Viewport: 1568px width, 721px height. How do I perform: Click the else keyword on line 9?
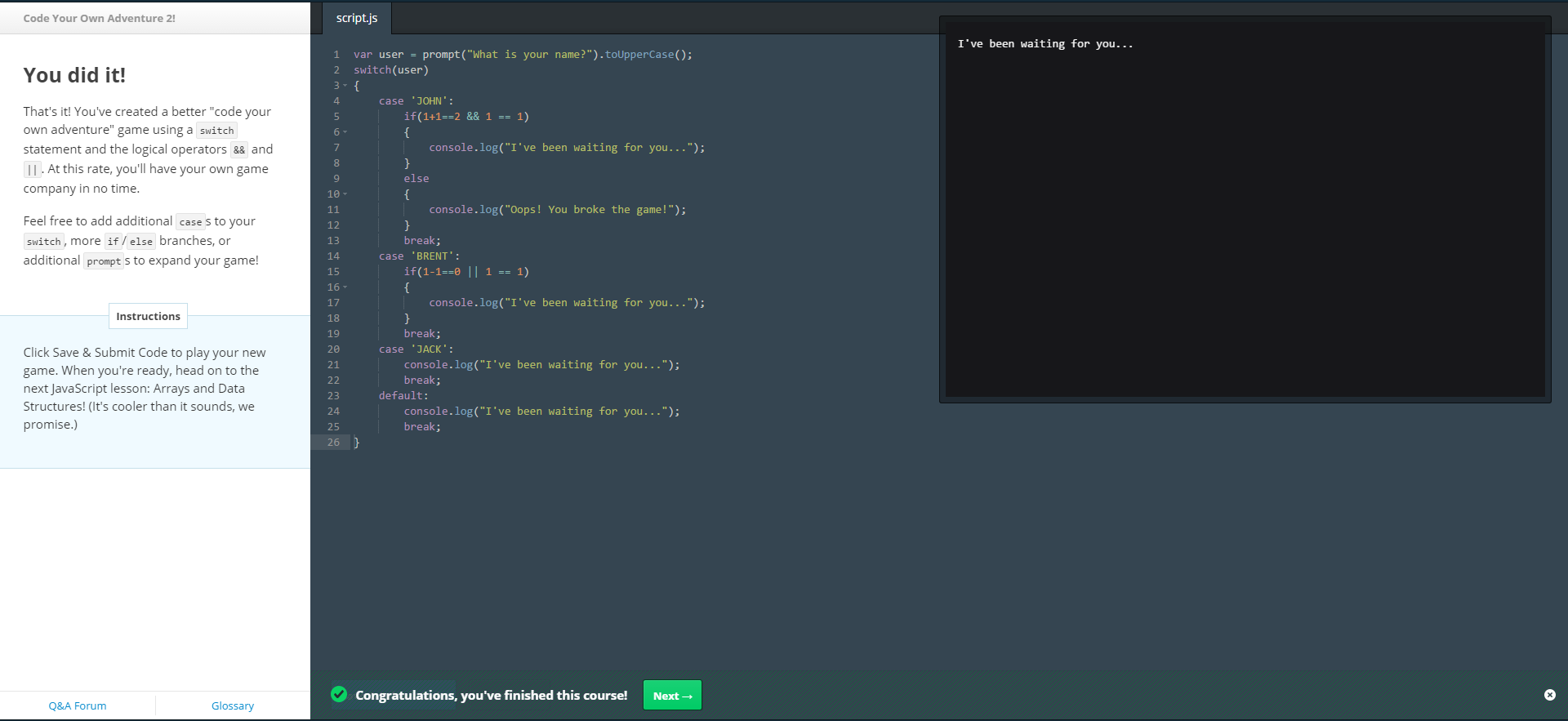click(x=416, y=179)
